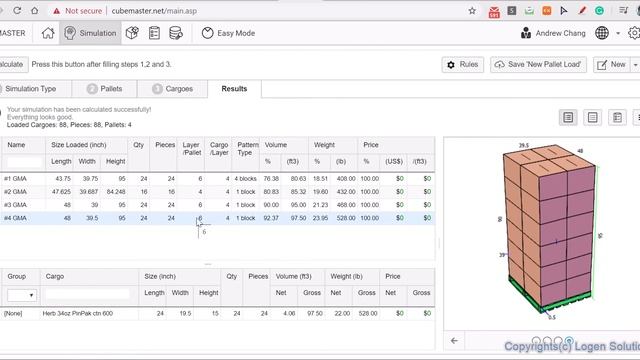Open the Group filter dropdown
Viewport: 640px width, 360px height.
22,295
